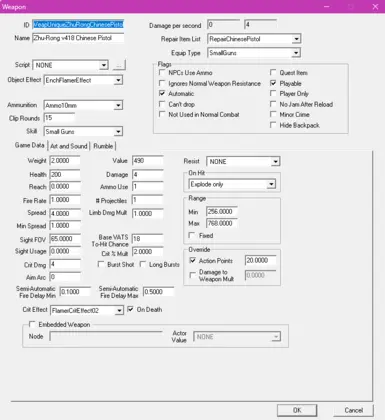Switch to the Game Data tab
The width and height of the screenshot is (385, 420).
[29, 145]
